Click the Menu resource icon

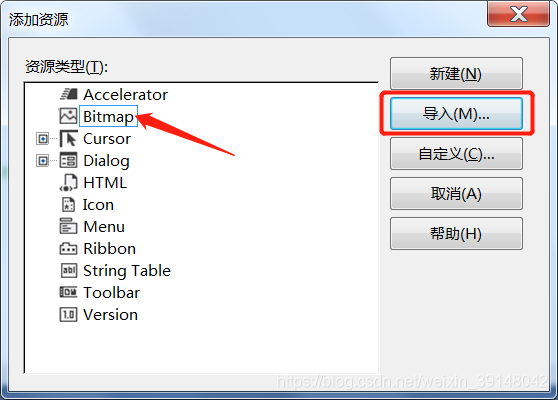68,226
